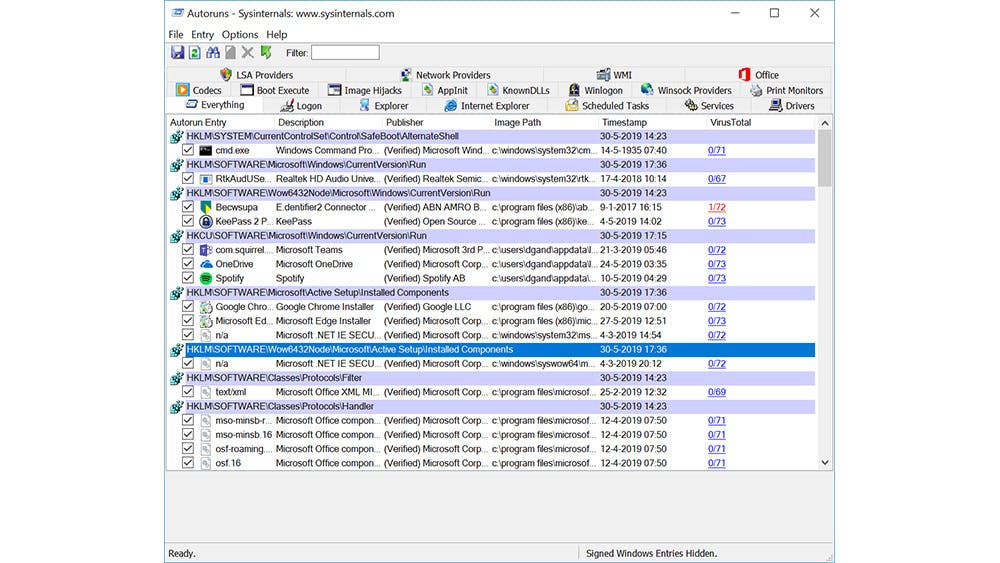This screenshot has width=1000, height=563.
Task: Click the KeePass padlock entry icon
Action: (x=206, y=222)
